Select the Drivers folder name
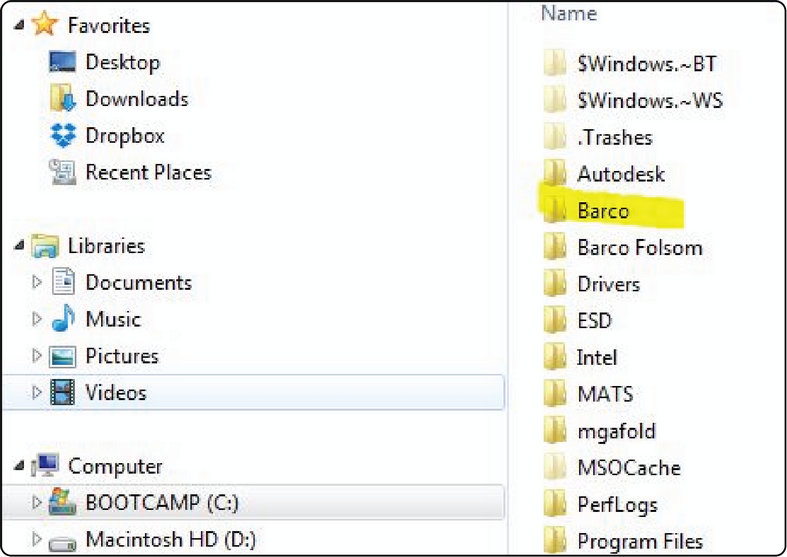Screen dimensions: 787x557 [x=609, y=285]
